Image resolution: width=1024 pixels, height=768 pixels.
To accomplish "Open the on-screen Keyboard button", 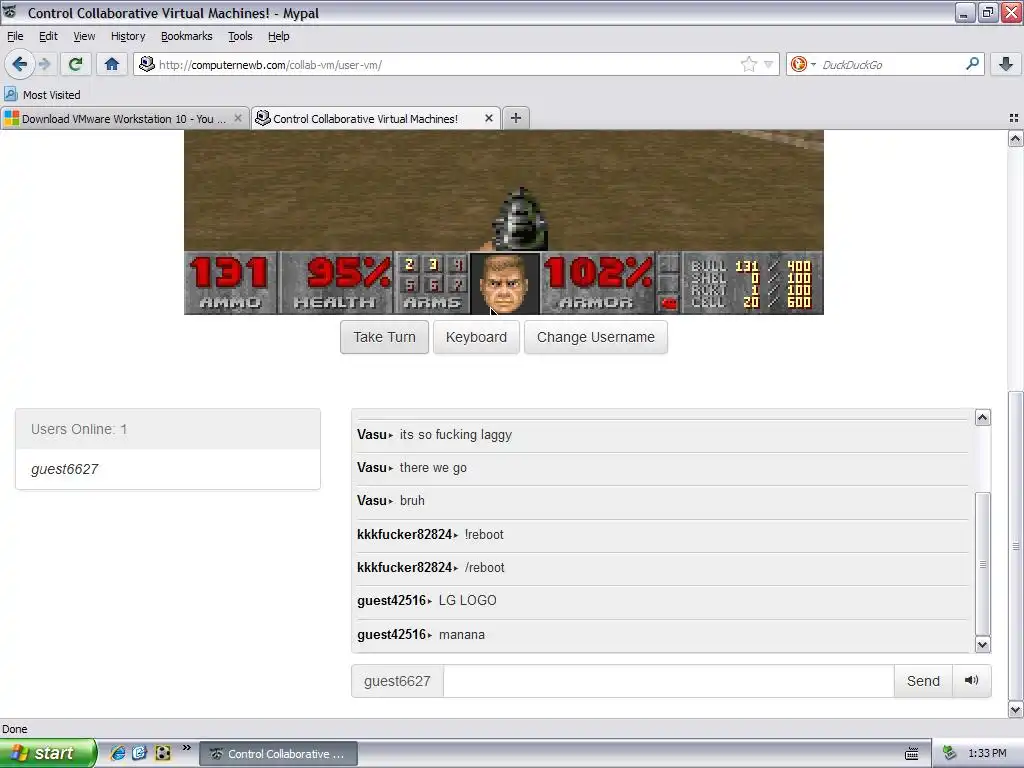I will point(476,337).
